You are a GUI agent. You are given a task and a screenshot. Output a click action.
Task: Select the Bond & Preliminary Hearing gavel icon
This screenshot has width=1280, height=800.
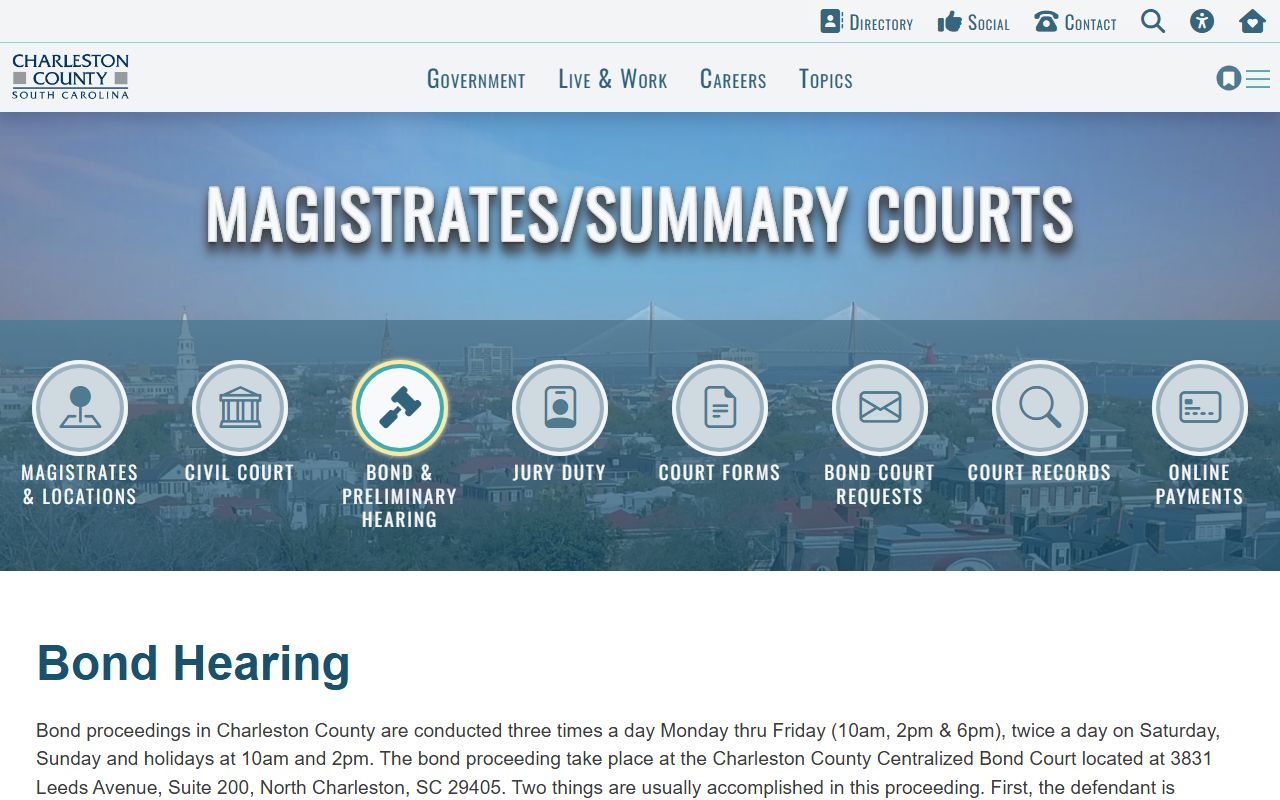[x=400, y=408]
